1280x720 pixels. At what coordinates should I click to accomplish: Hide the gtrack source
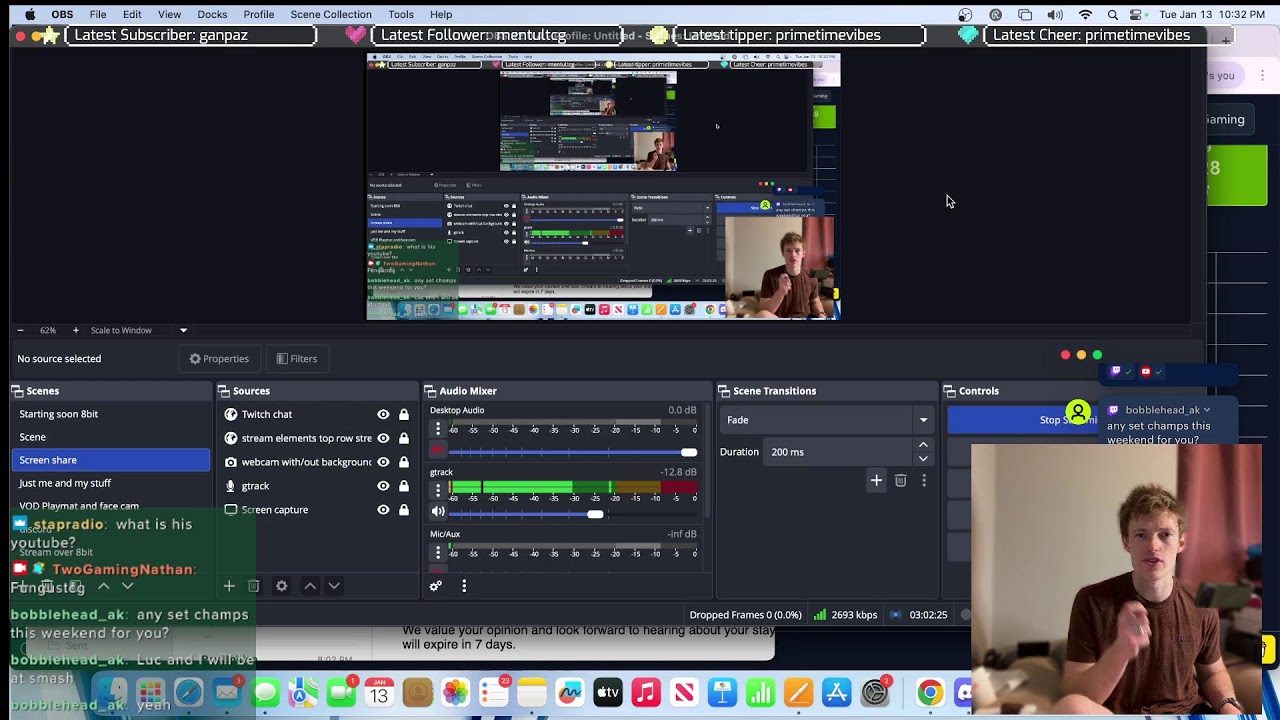coord(383,486)
